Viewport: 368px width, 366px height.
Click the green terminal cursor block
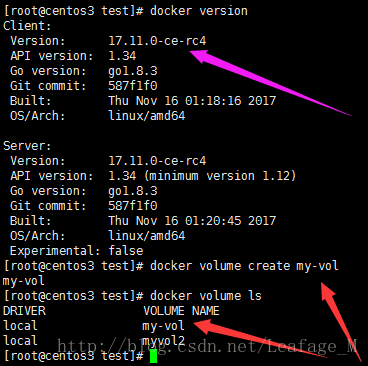coord(153,356)
